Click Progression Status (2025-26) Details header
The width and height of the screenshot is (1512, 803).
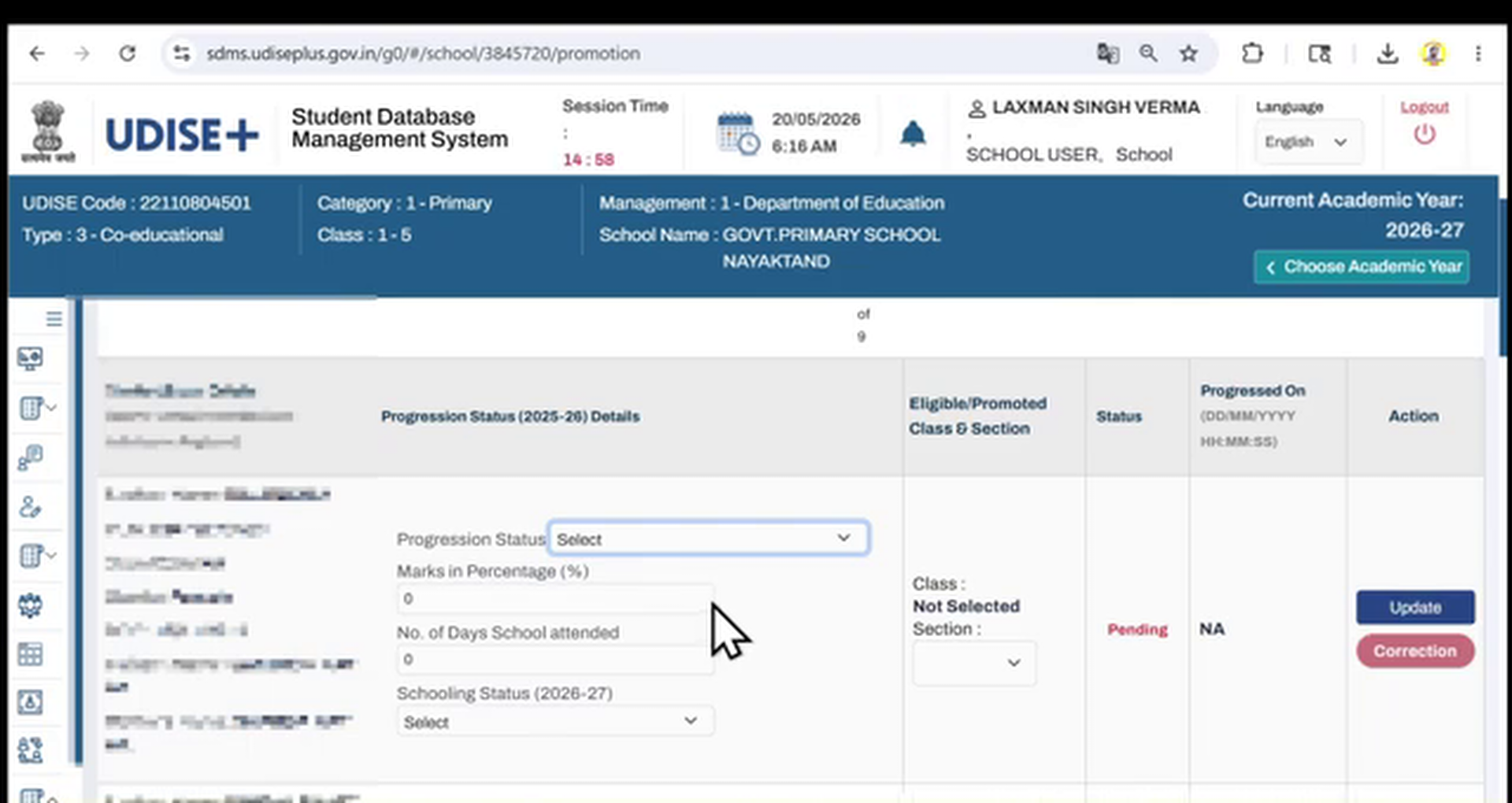coord(510,416)
